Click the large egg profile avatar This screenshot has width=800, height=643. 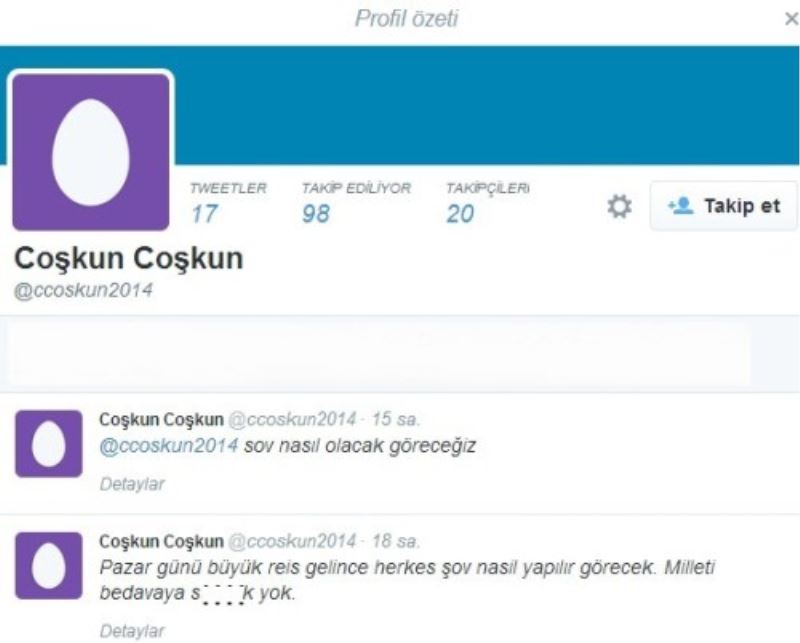(91, 152)
